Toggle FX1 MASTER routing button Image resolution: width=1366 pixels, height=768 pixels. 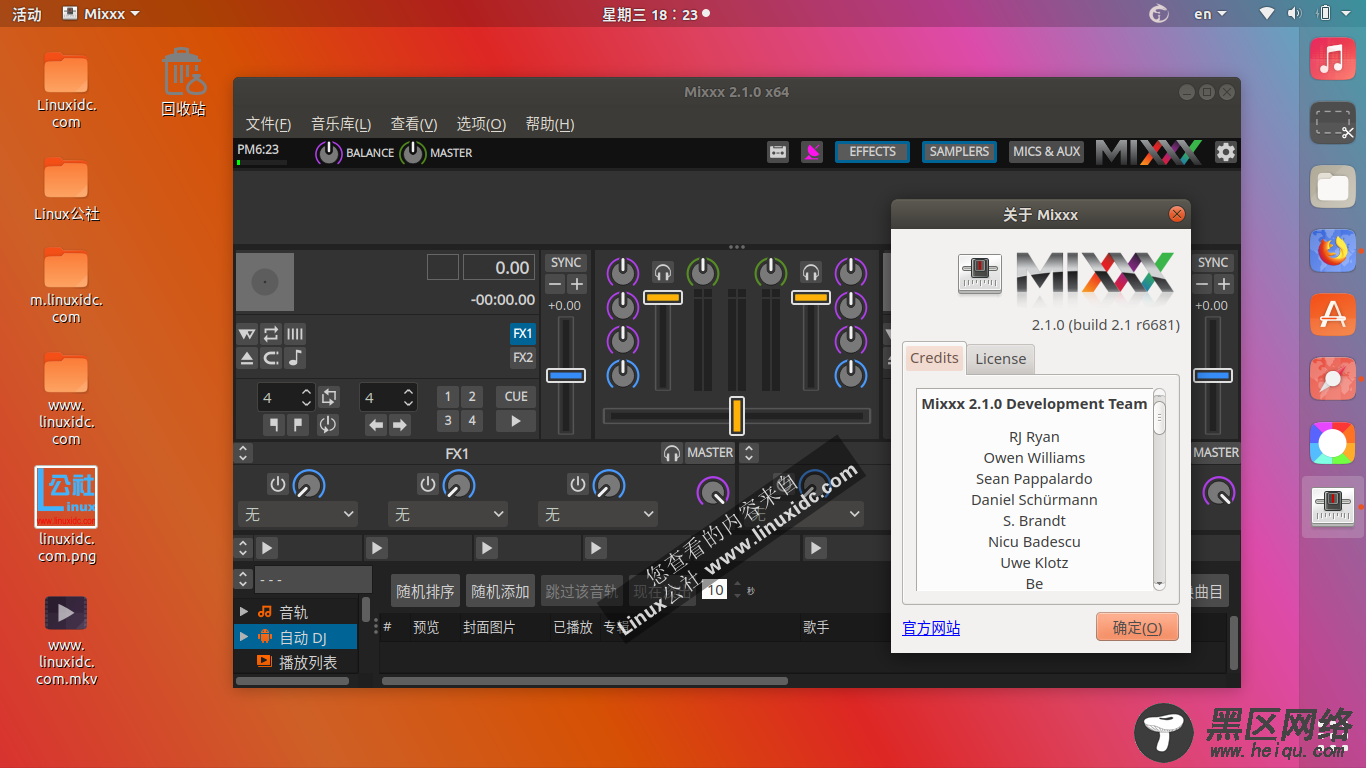click(710, 453)
